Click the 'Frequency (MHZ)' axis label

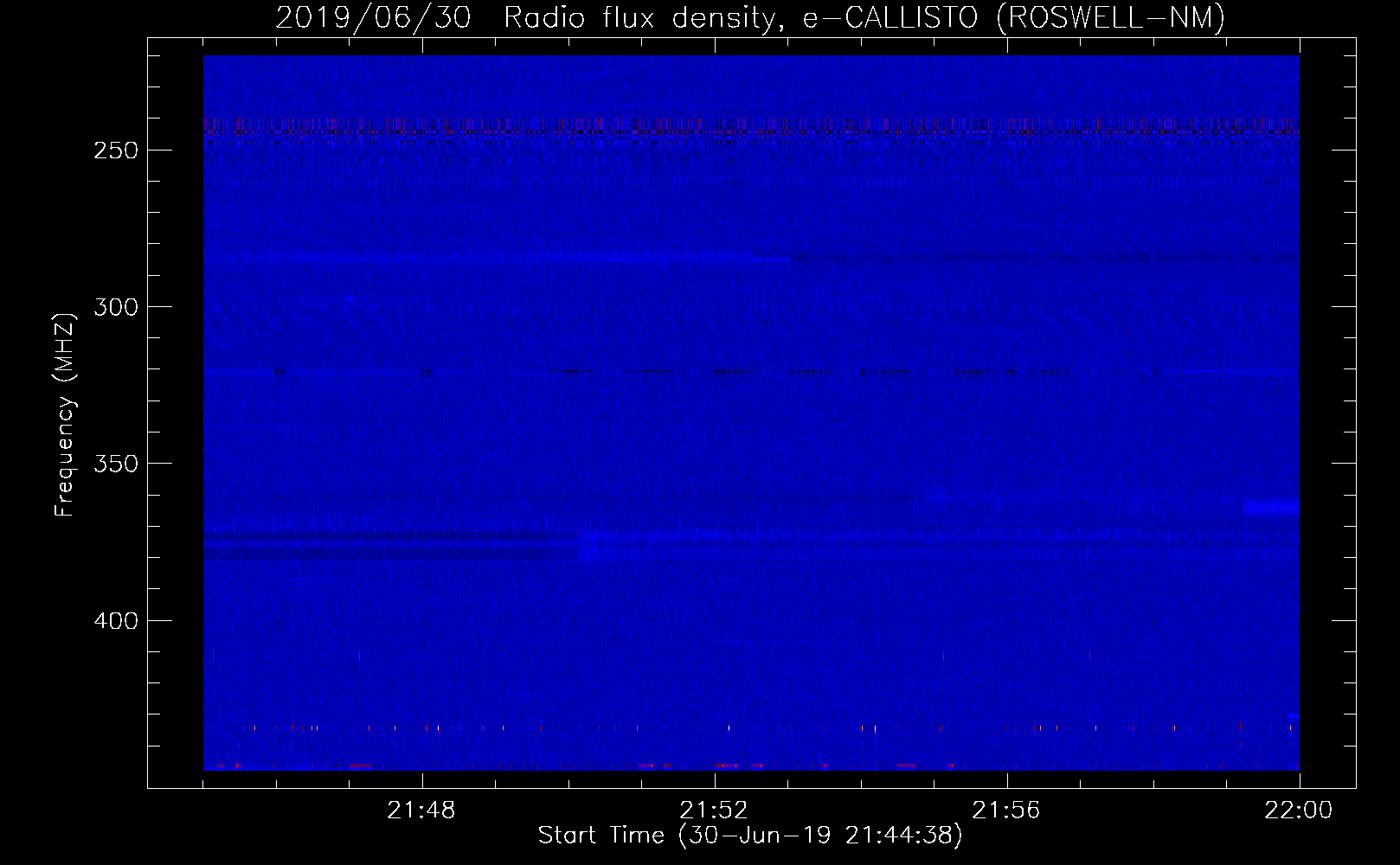click(65, 414)
